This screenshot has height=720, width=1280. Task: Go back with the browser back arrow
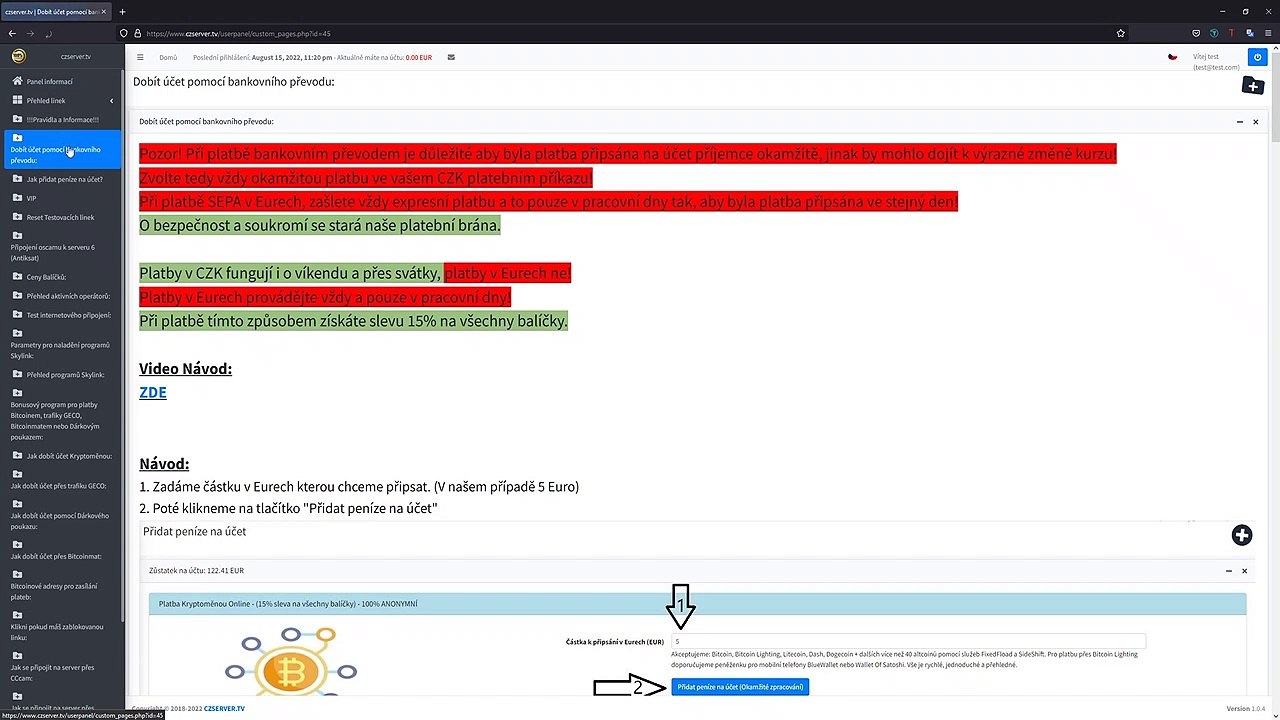click(12, 33)
